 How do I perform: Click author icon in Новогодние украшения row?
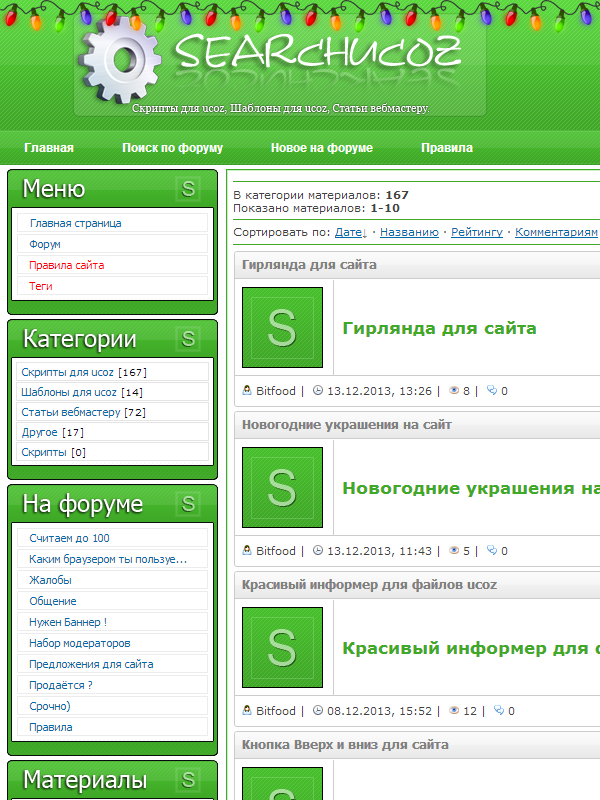(247, 550)
